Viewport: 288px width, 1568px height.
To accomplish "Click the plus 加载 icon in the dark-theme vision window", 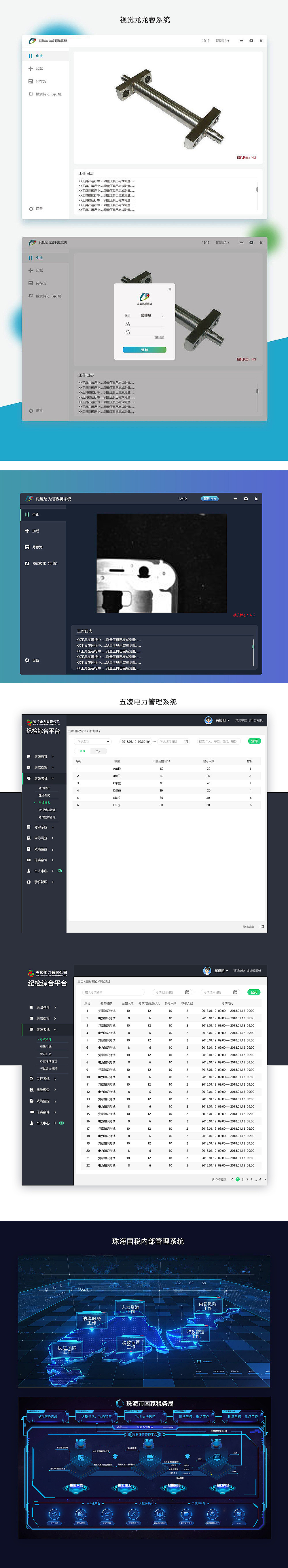I will pos(27,531).
